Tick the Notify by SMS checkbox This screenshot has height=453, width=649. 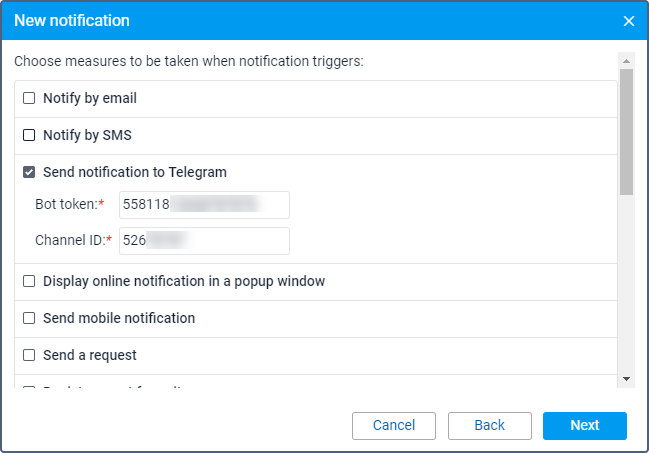click(29, 135)
